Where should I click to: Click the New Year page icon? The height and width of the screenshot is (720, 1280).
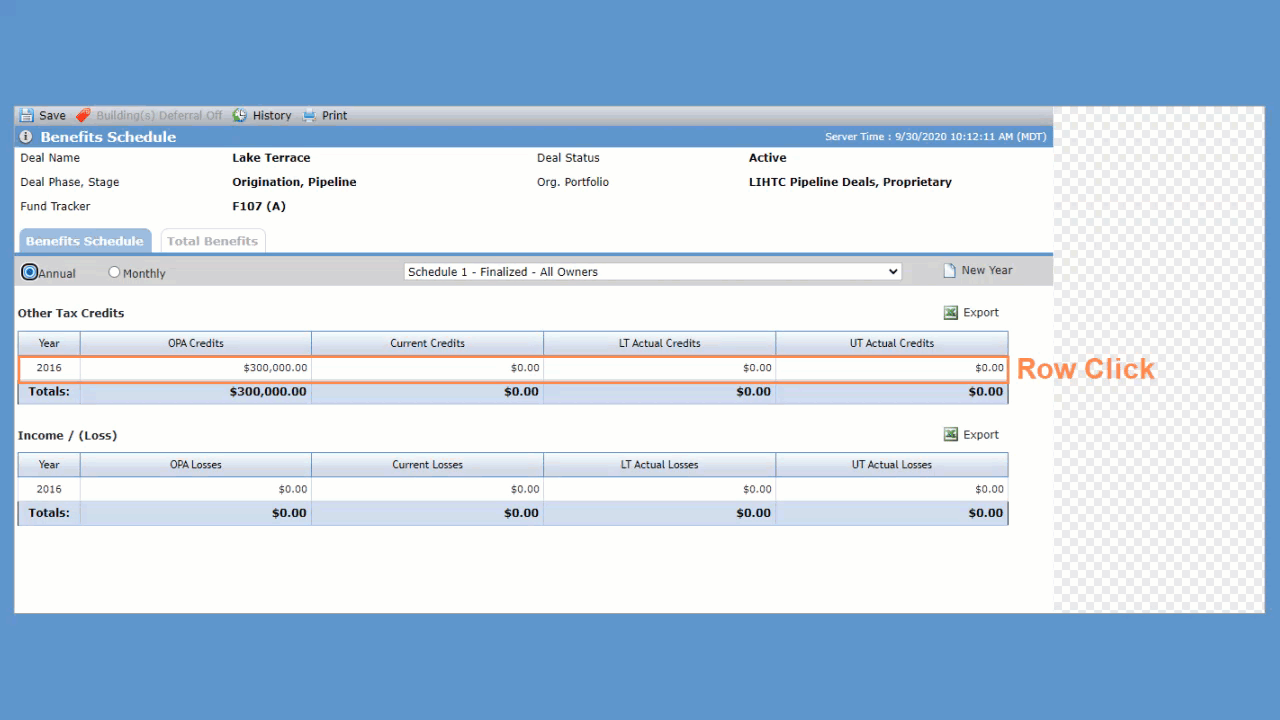tap(950, 271)
